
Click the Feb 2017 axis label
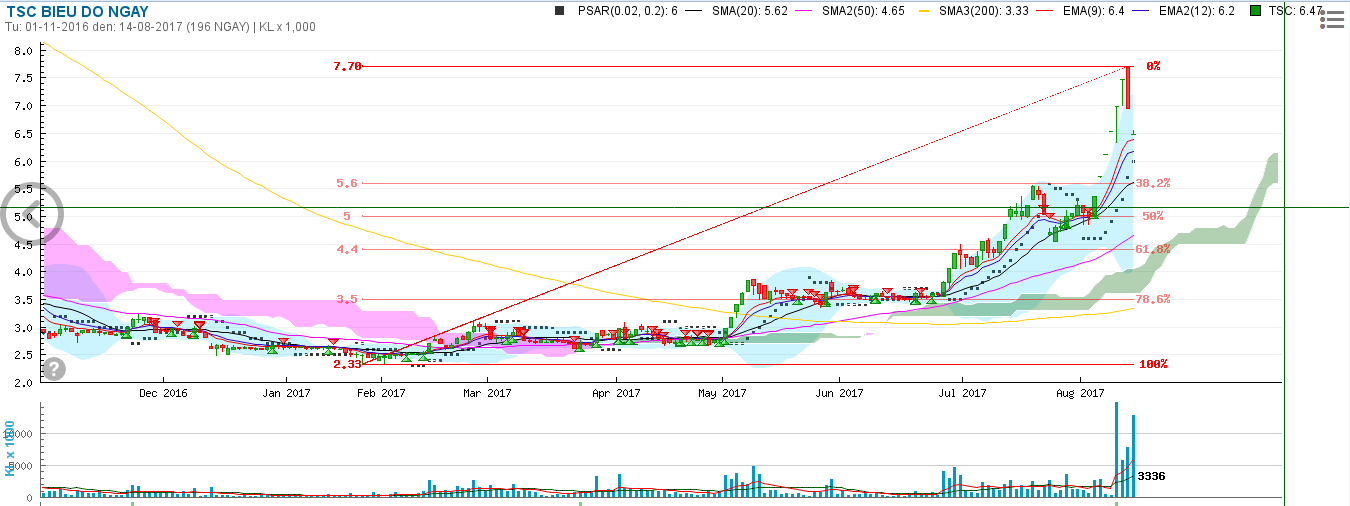coord(380,393)
